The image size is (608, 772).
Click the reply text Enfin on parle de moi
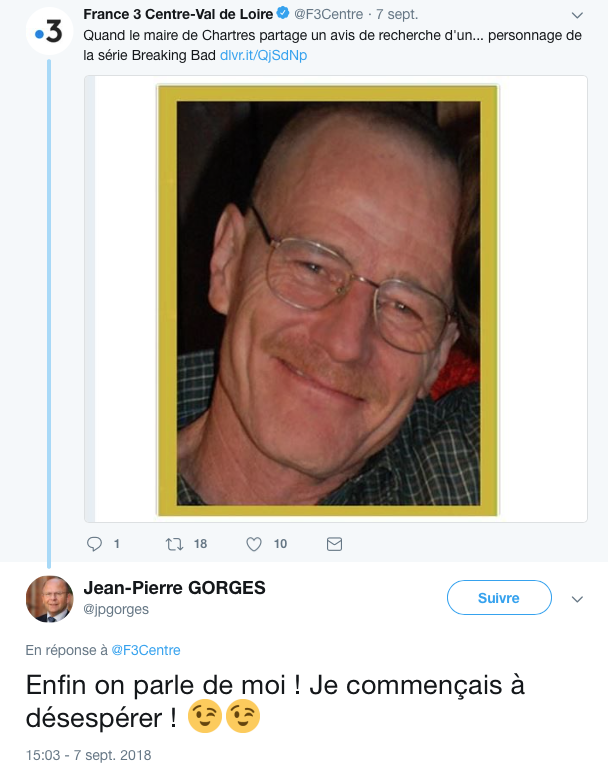tap(156, 685)
